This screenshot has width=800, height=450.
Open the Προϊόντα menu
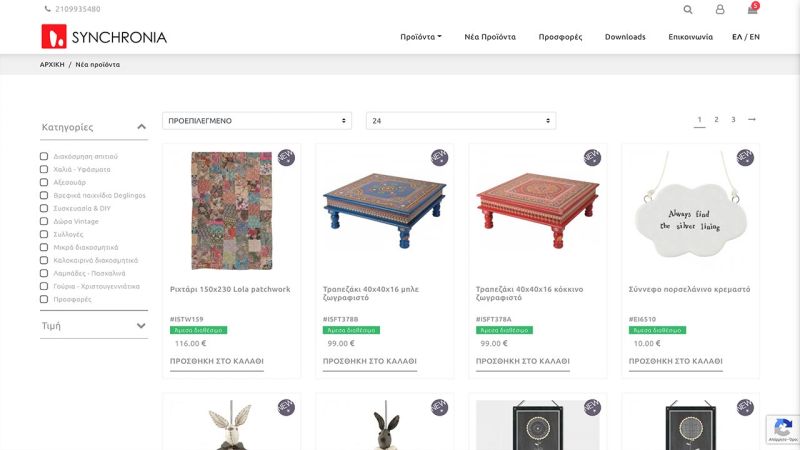click(x=421, y=37)
